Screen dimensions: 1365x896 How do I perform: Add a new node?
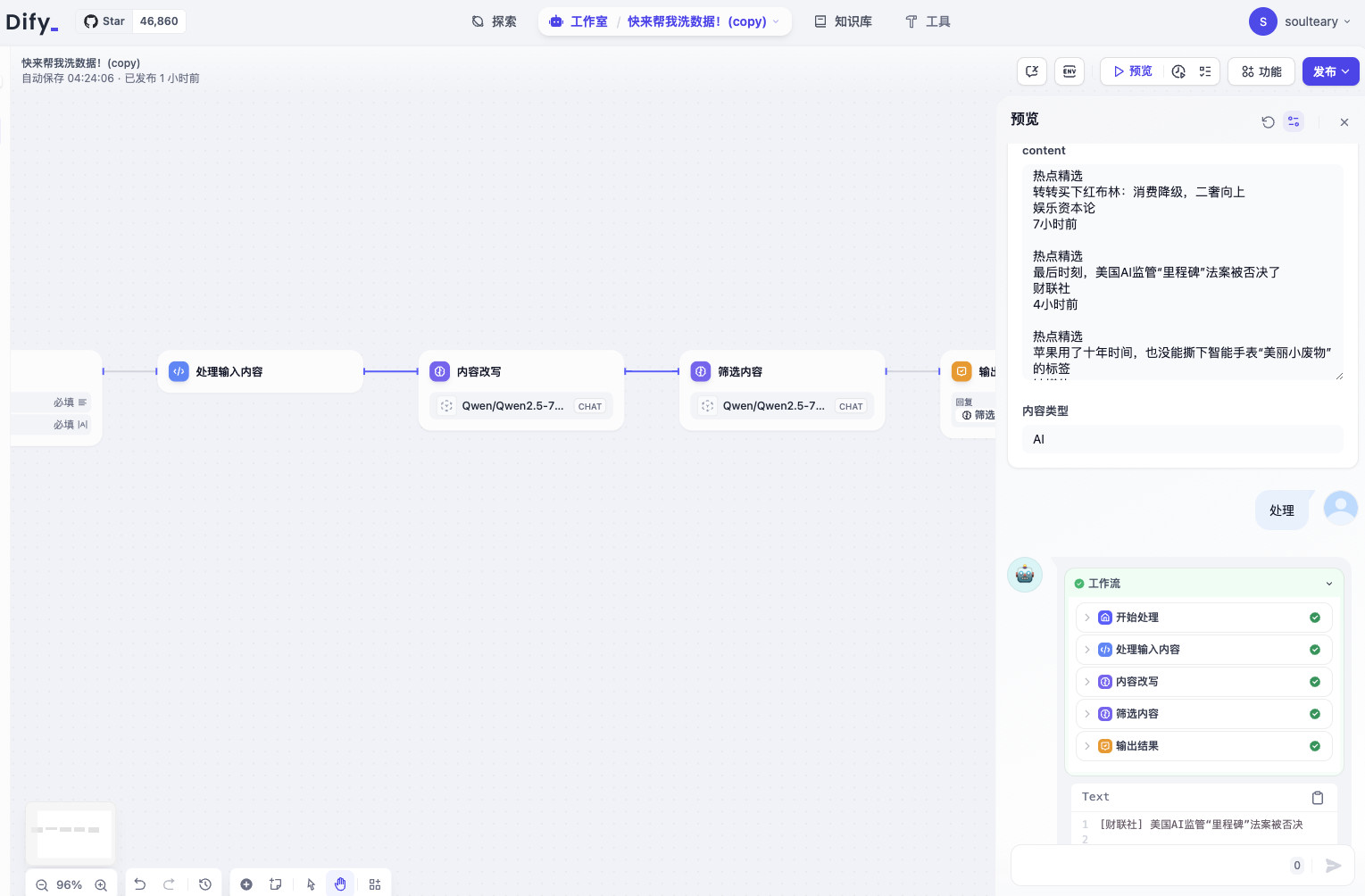[x=246, y=884]
